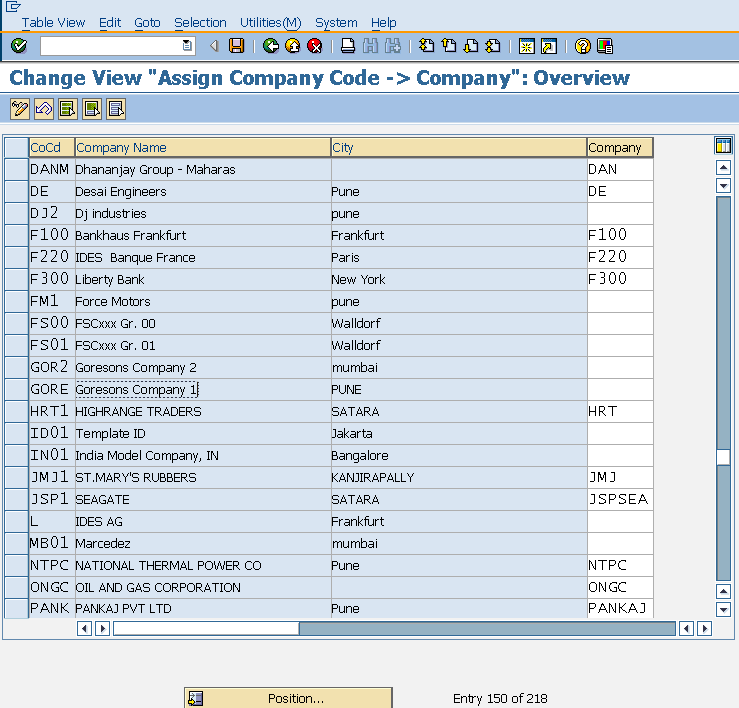Screen dimensions: 739x708
Task: Click the CoCd column header
Action: [52, 148]
